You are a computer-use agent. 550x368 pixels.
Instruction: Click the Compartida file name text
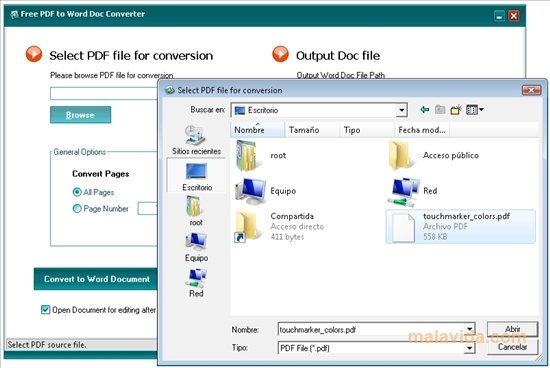[292, 216]
